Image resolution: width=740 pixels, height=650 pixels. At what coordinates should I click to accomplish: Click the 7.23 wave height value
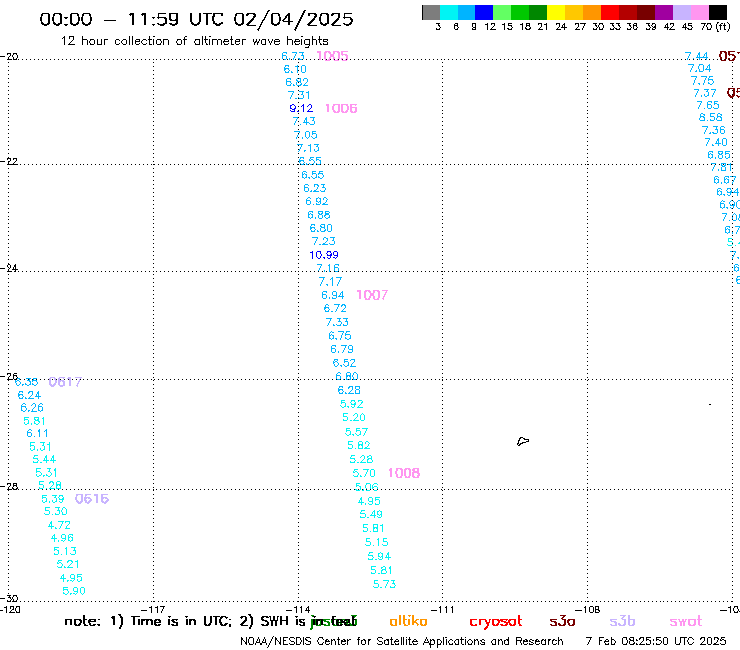click(x=324, y=241)
